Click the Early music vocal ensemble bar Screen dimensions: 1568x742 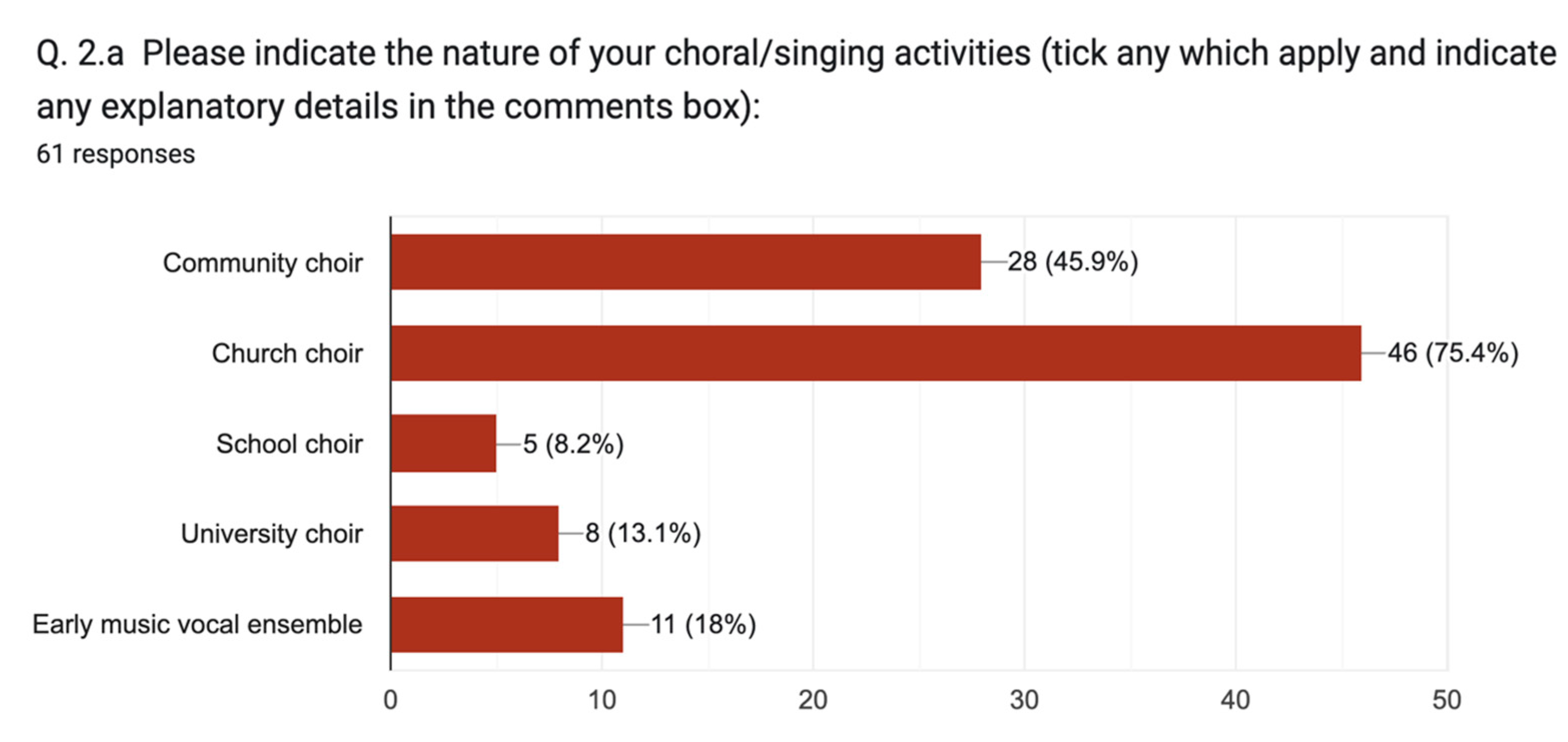507,624
